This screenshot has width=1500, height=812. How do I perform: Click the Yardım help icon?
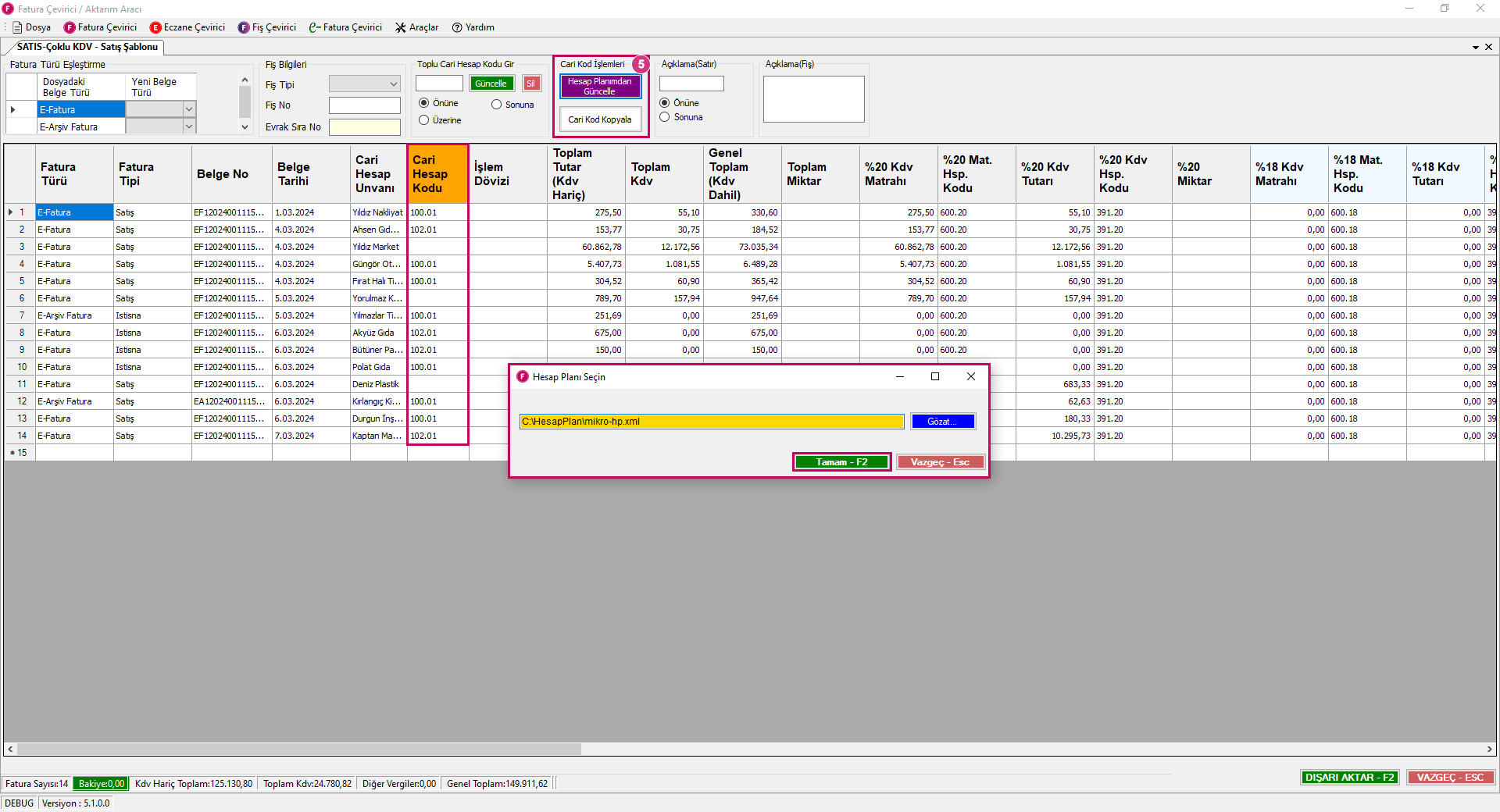(x=457, y=27)
